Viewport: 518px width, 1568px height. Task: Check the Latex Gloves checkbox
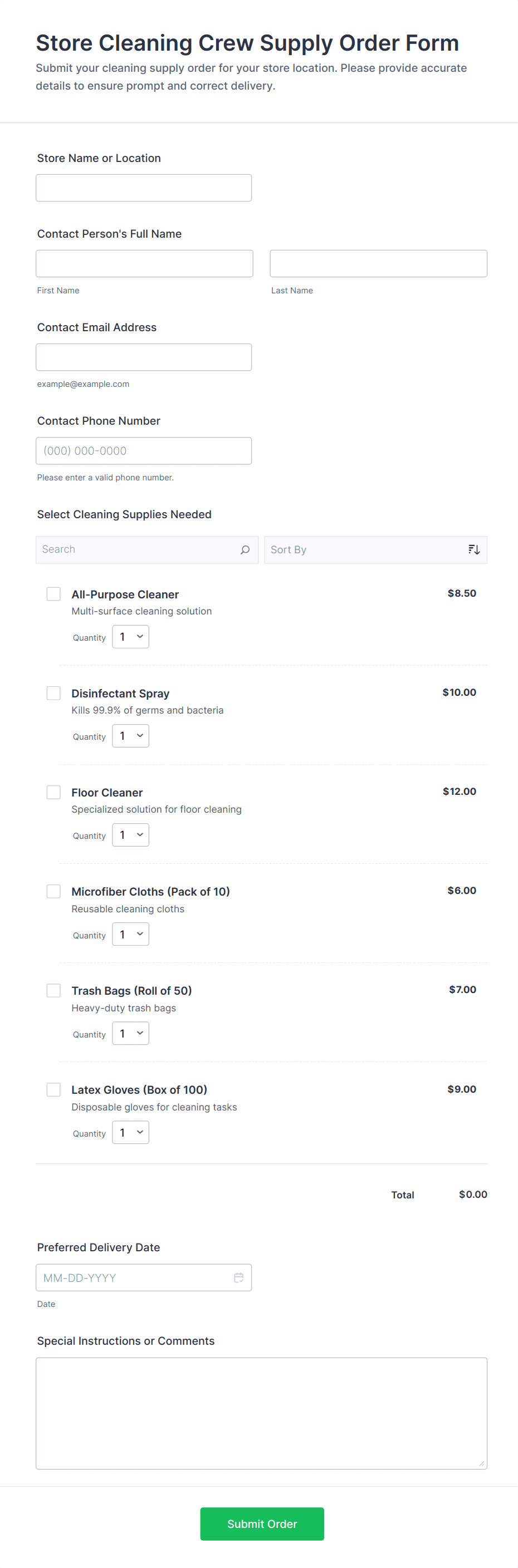pyautogui.click(x=53, y=1089)
